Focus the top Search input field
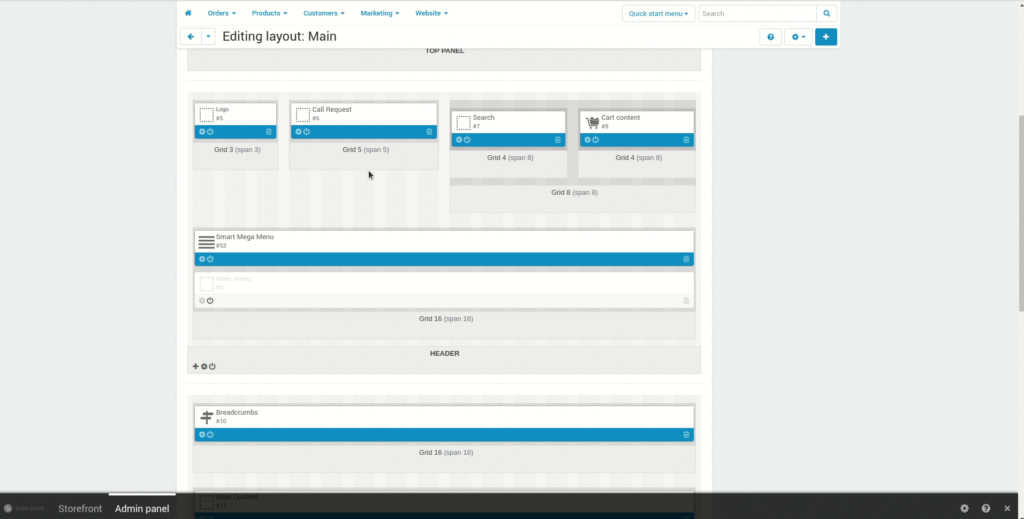This screenshot has height=519, width=1024. (756, 14)
